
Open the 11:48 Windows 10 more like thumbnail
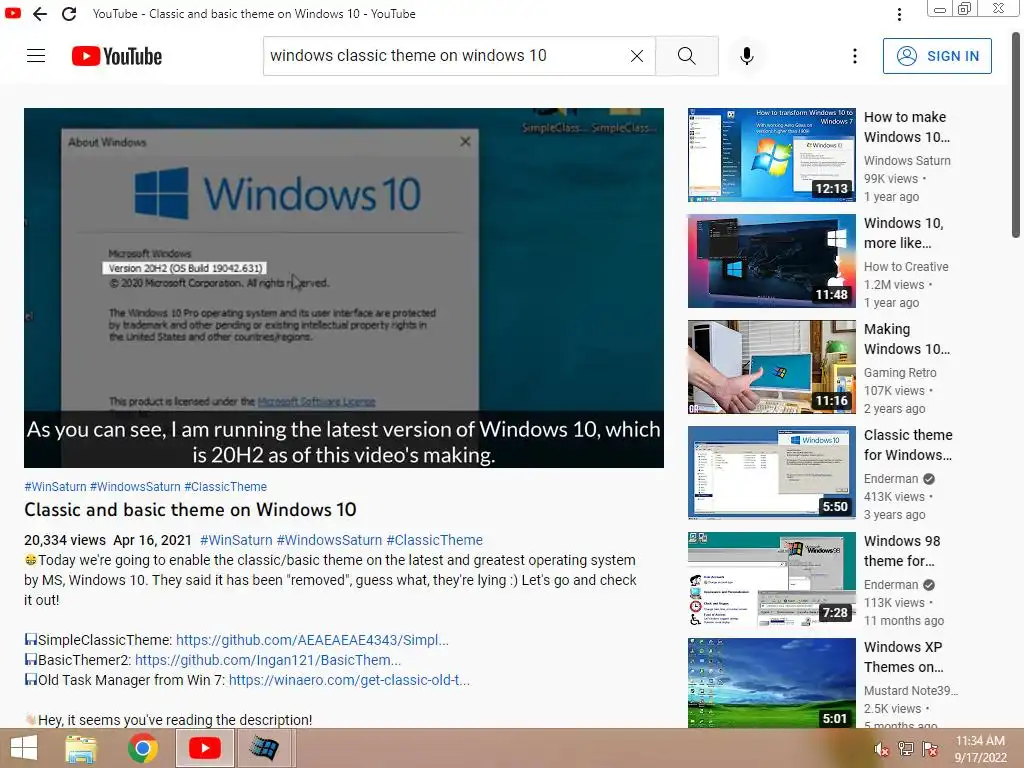771,261
